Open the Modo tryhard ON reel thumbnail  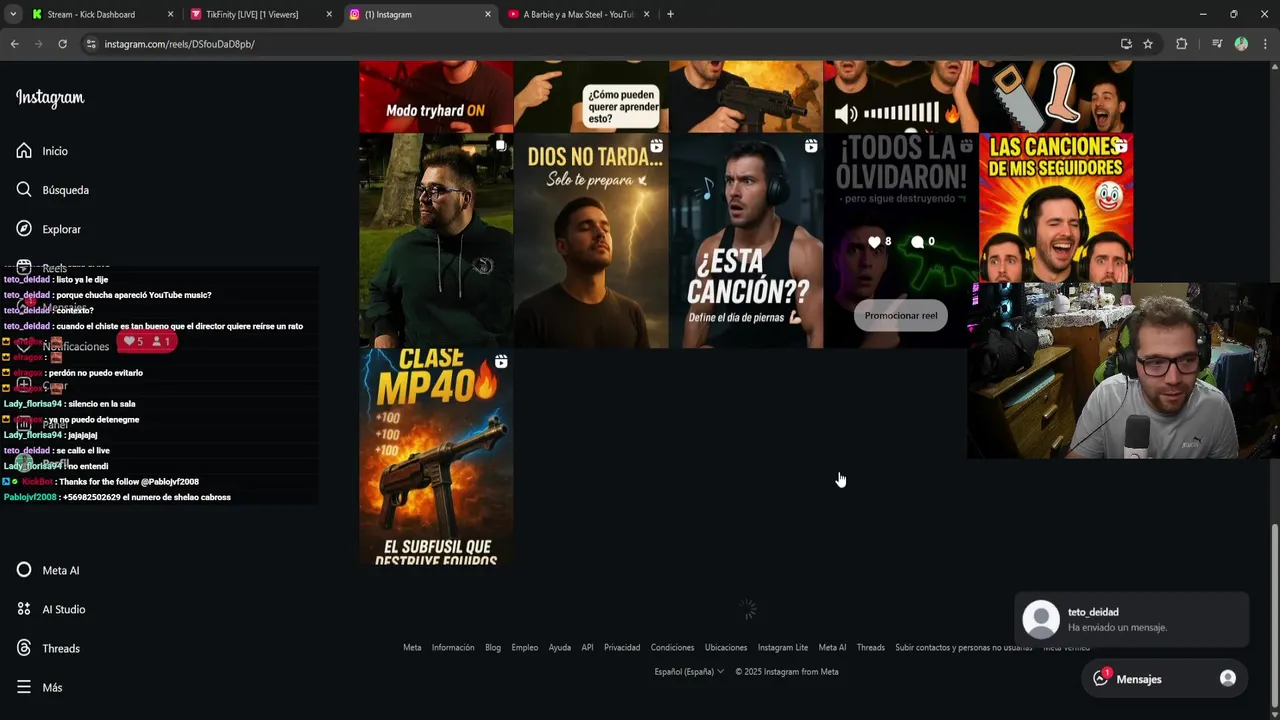coord(436,96)
